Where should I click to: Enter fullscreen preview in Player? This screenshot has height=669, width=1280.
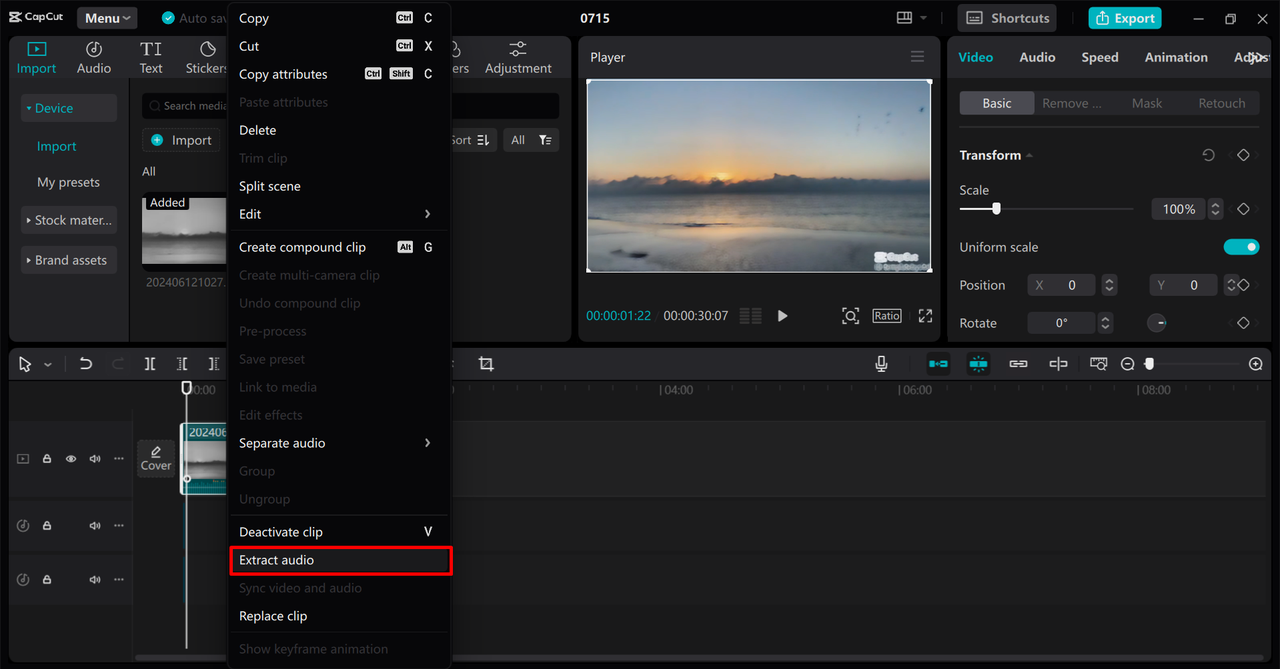point(925,316)
